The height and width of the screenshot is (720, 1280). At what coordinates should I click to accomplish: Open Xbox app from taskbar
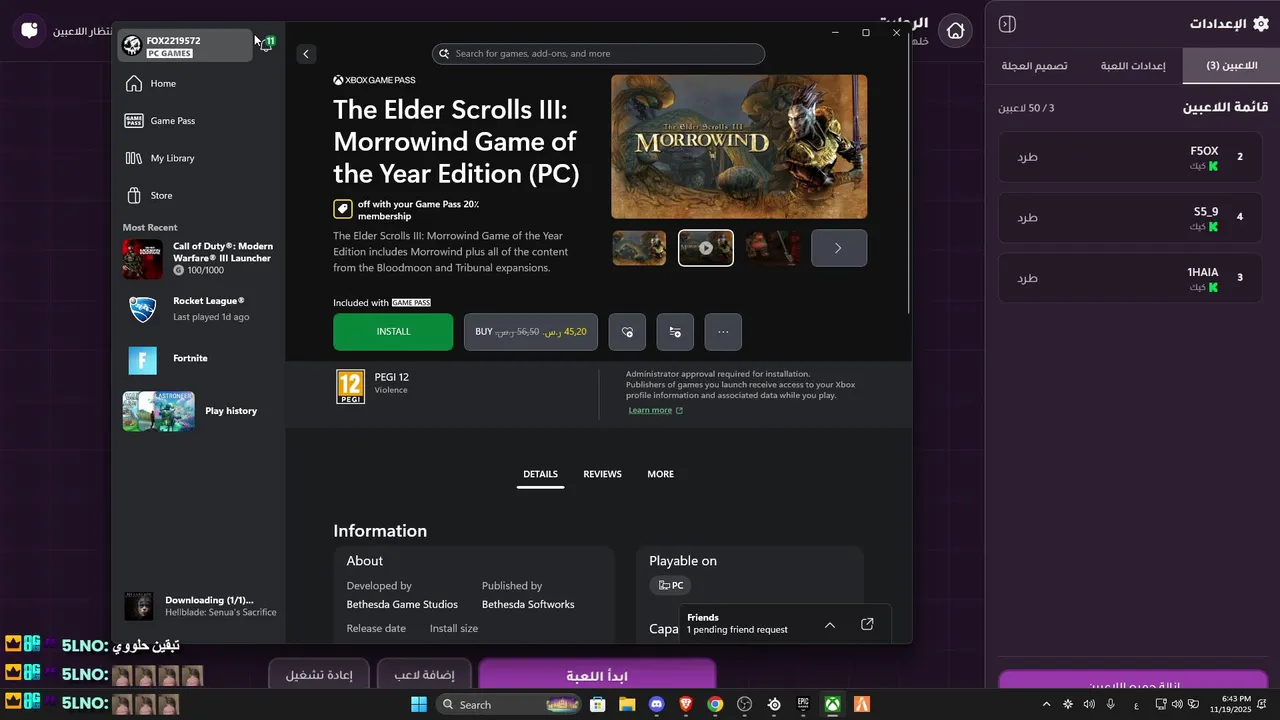(832, 704)
